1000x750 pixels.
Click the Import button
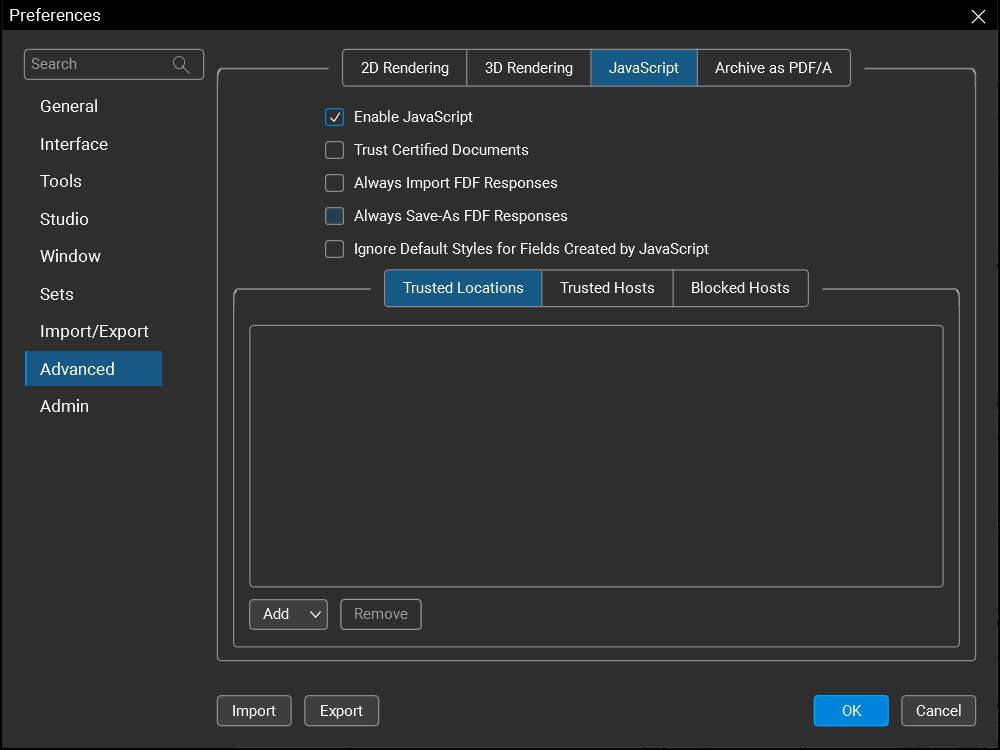tap(254, 711)
